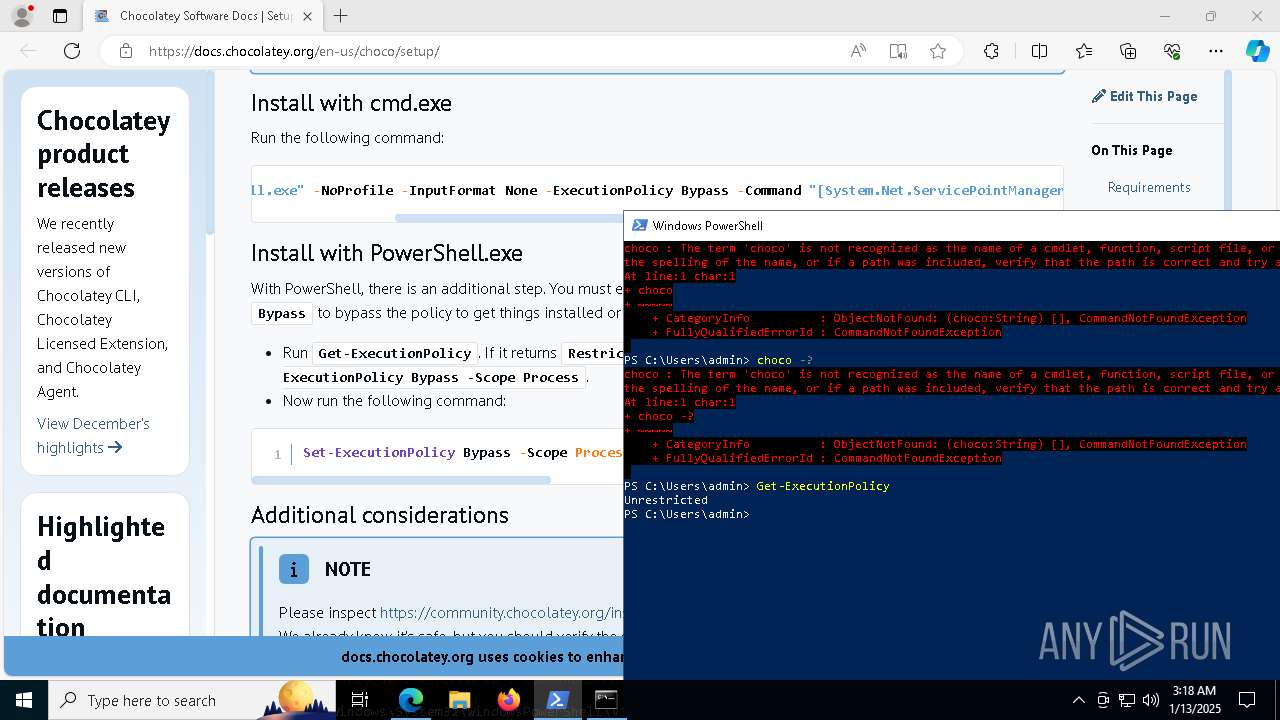Open the volume control icon
The height and width of the screenshot is (720, 1280).
[1151, 700]
